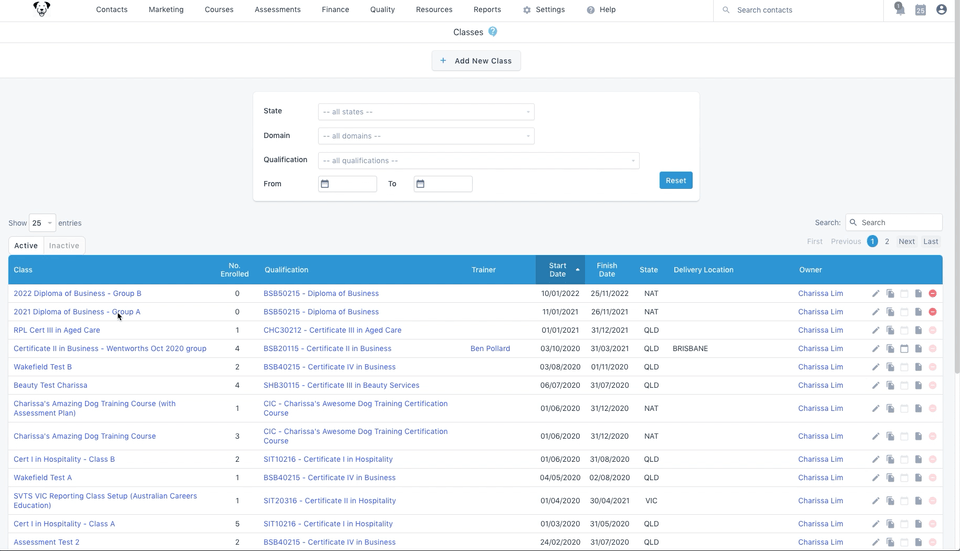This screenshot has height=551, width=960.
Task: Sort table by Owner column header
Action: 810,269
